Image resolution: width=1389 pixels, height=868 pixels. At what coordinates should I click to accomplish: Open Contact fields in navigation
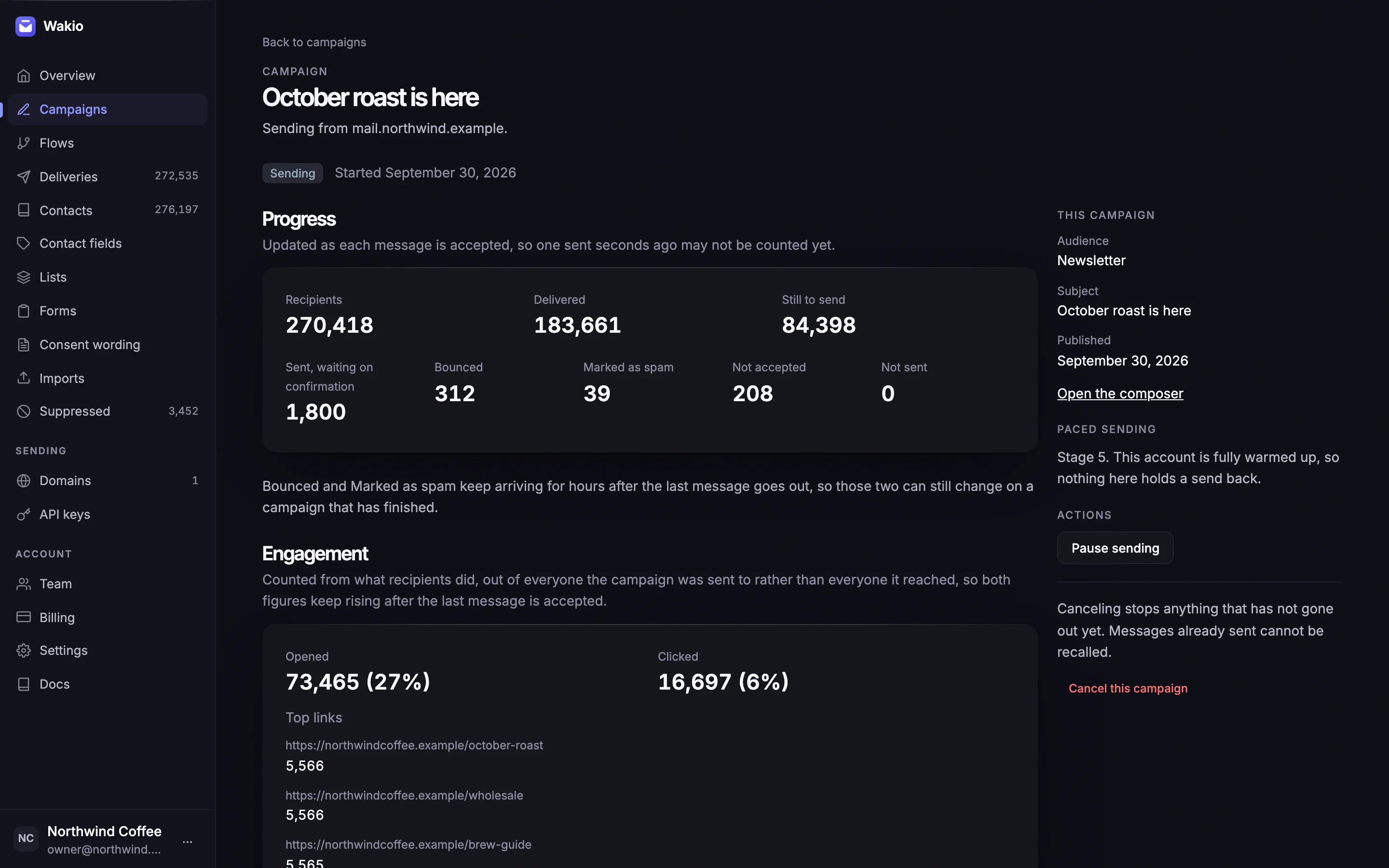click(x=108, y=244)
